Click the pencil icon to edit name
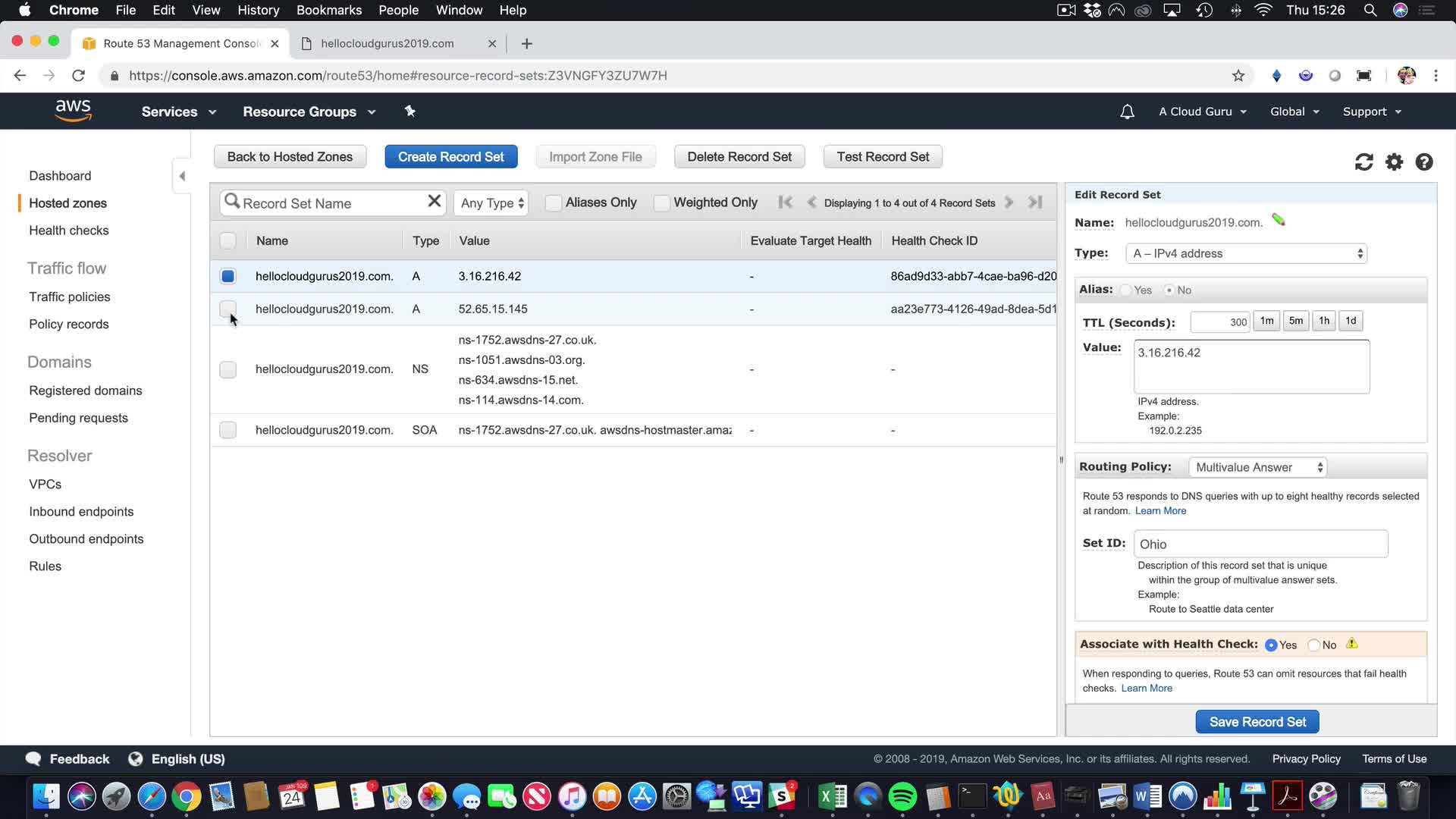 (1279, 221)
